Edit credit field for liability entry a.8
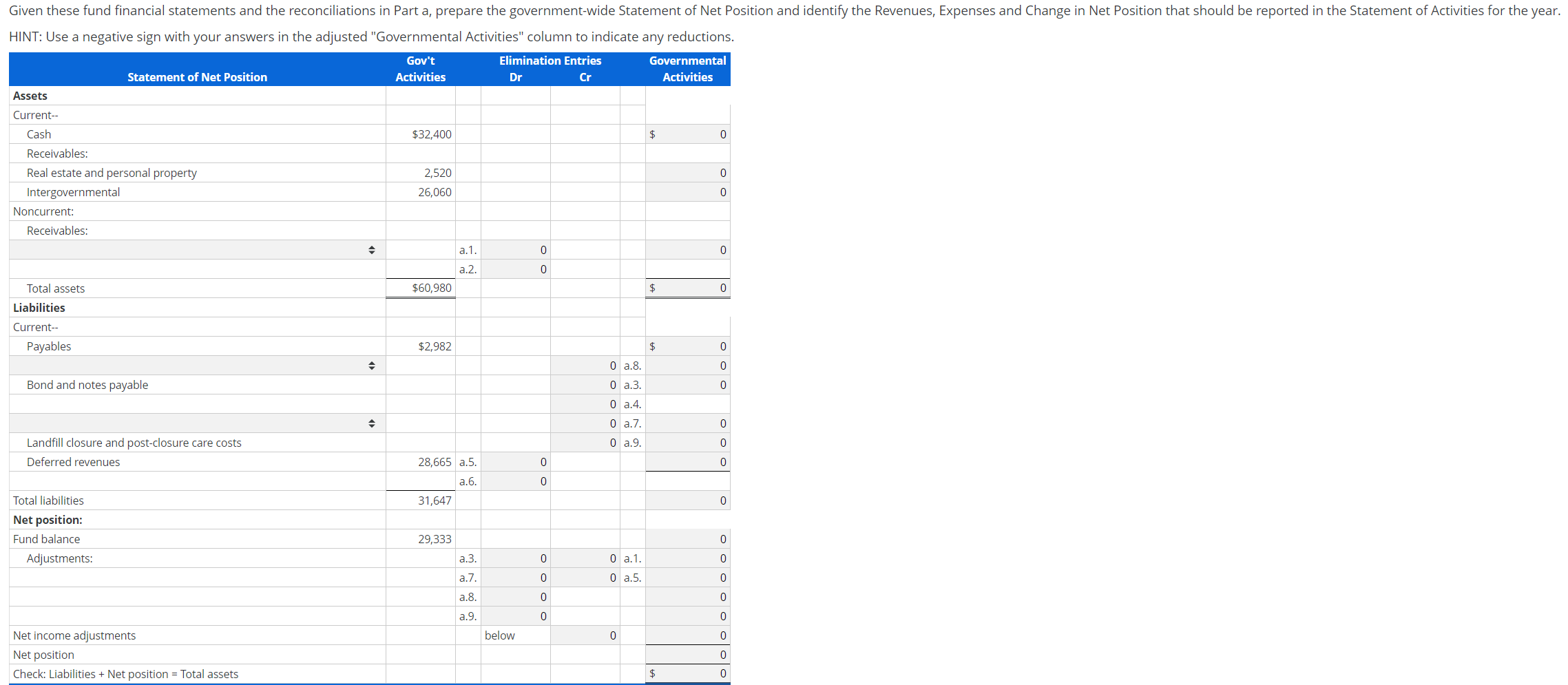 [x=585, y=366]
